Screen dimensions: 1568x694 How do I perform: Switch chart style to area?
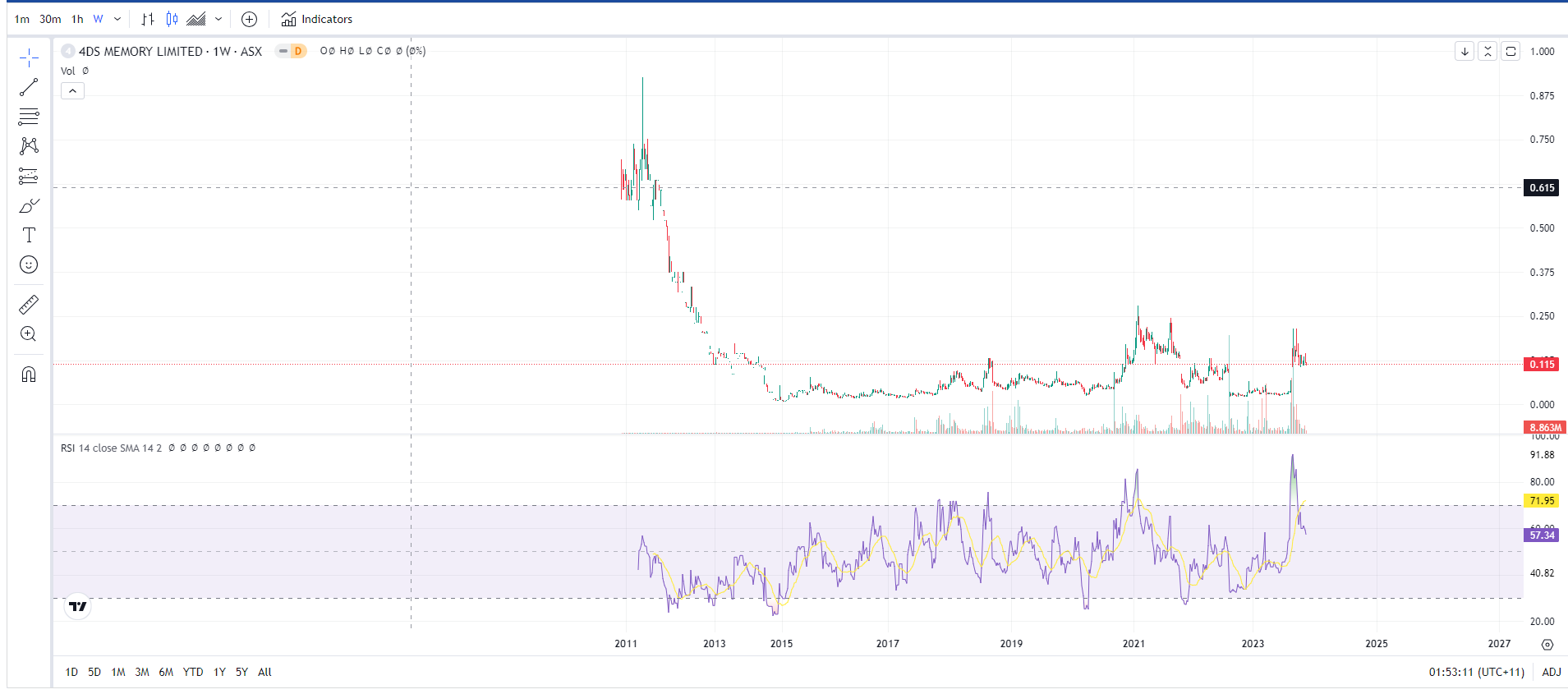coord(196,19)
